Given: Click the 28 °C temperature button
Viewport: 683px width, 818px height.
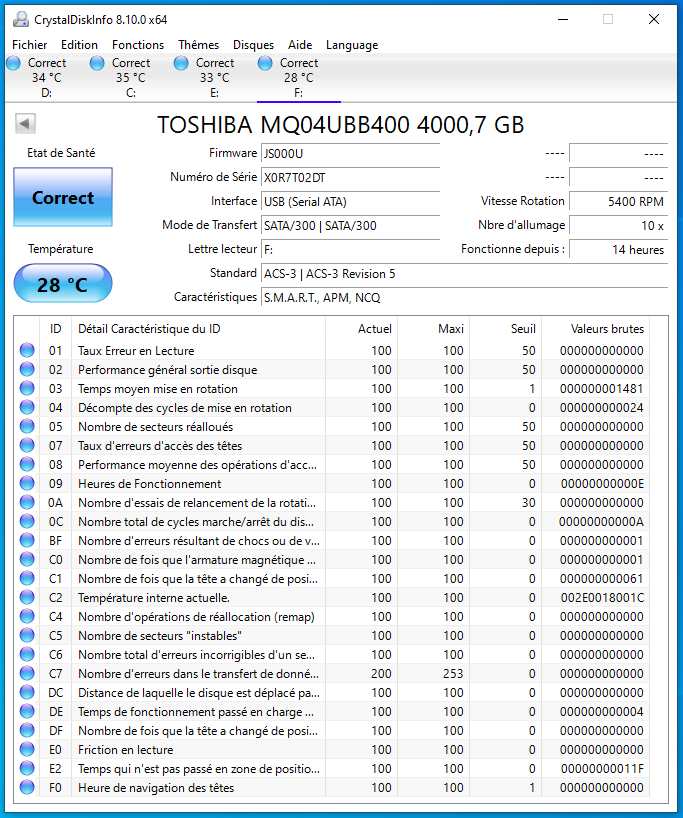Looking at the screenshot, I should tap(63, 284).
